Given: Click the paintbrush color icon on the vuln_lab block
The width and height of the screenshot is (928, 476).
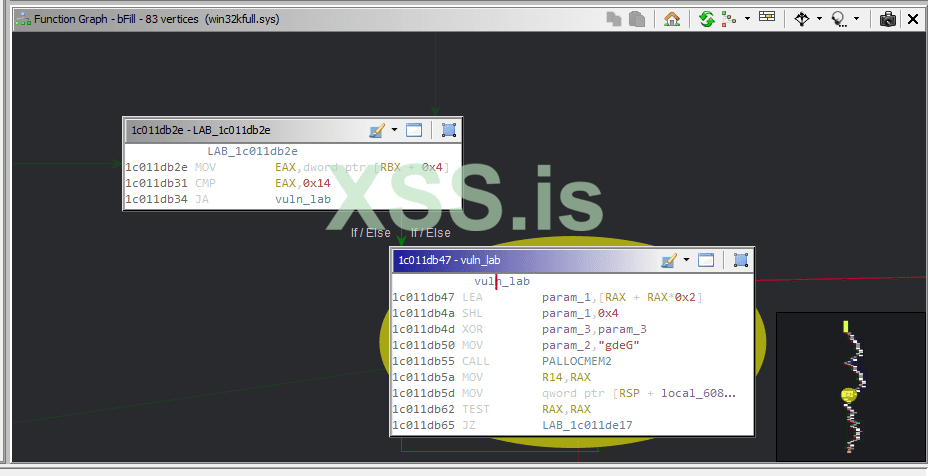Looking at the screenshot, I should 669,260.
